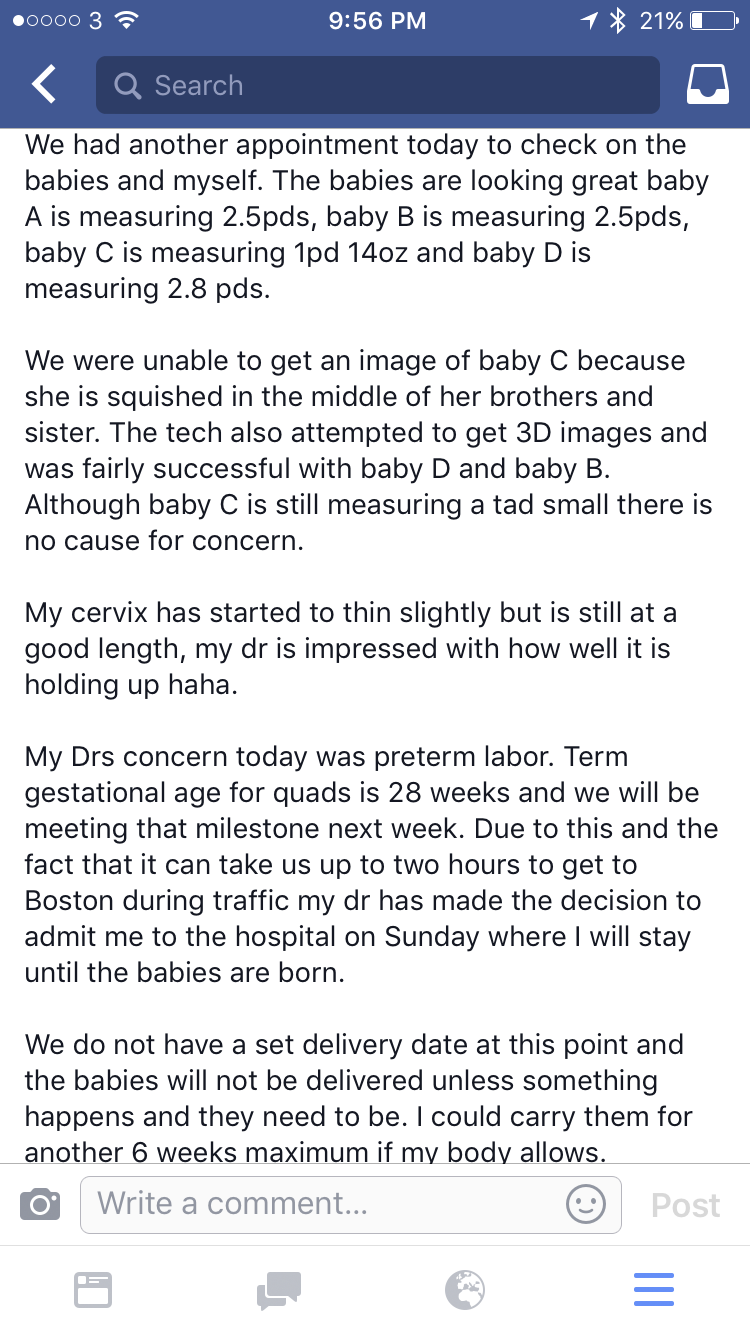This screenshot has height=1334, width=750.
Task: Click the magnifying glass search icon
Action: [128, 86]
